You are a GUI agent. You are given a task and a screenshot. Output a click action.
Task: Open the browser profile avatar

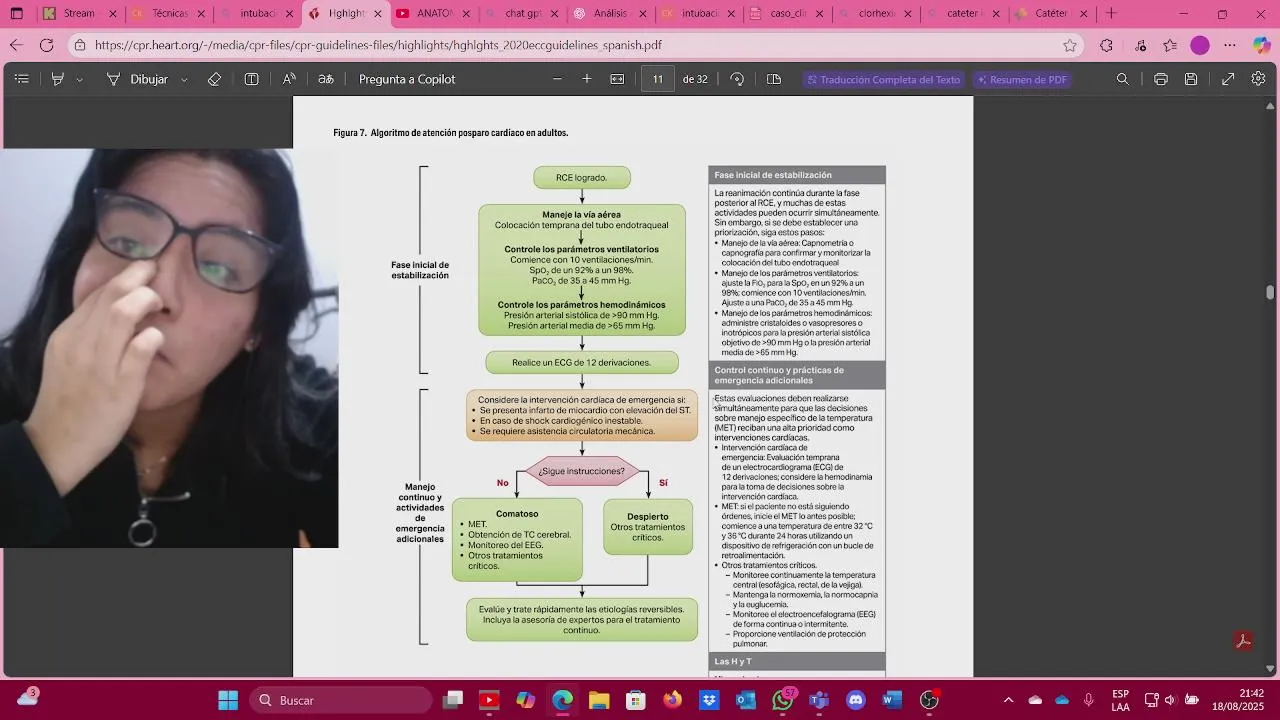(1200, 45)
